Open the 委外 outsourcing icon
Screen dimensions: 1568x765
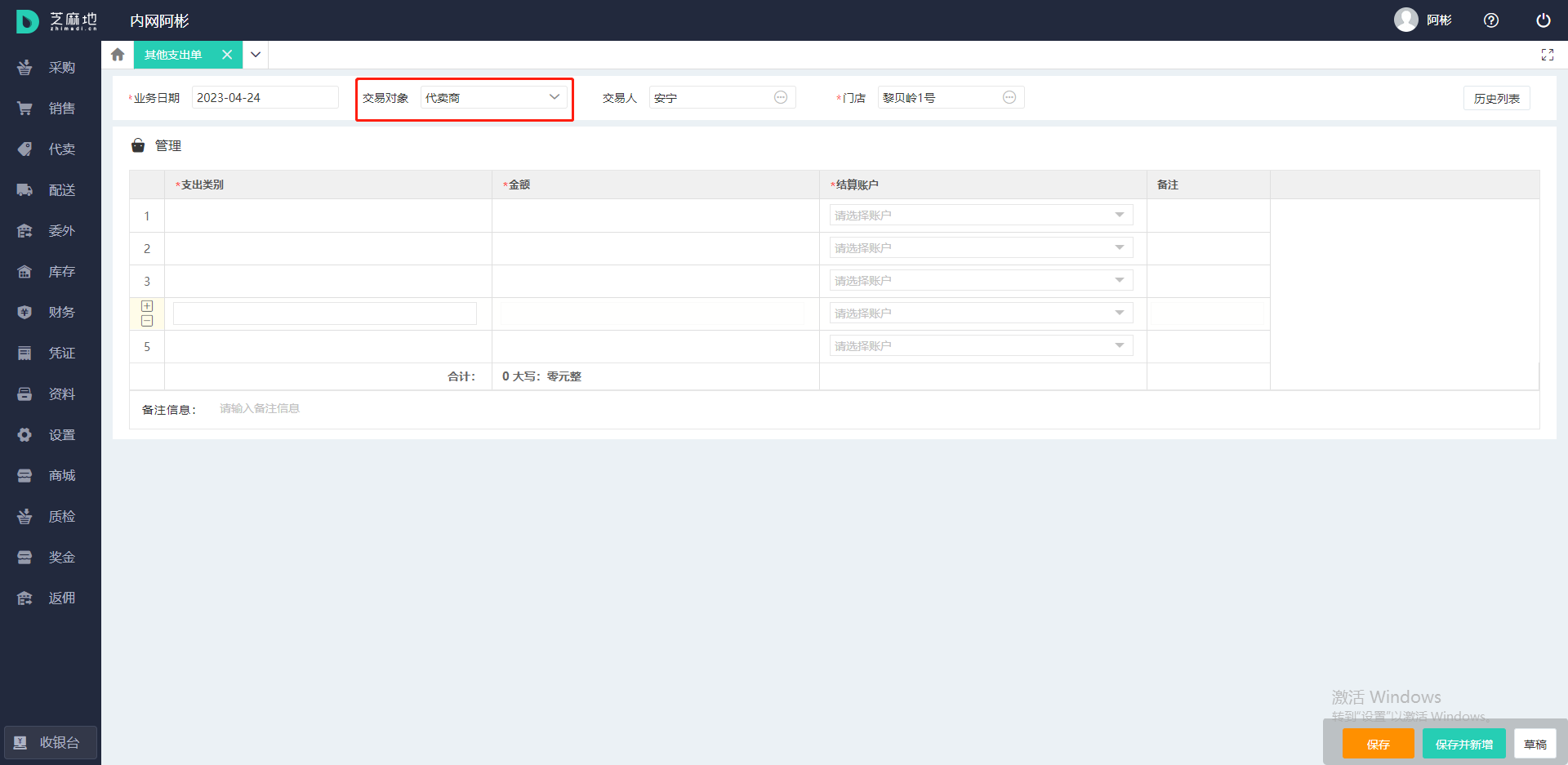click(x=24, y=230)
